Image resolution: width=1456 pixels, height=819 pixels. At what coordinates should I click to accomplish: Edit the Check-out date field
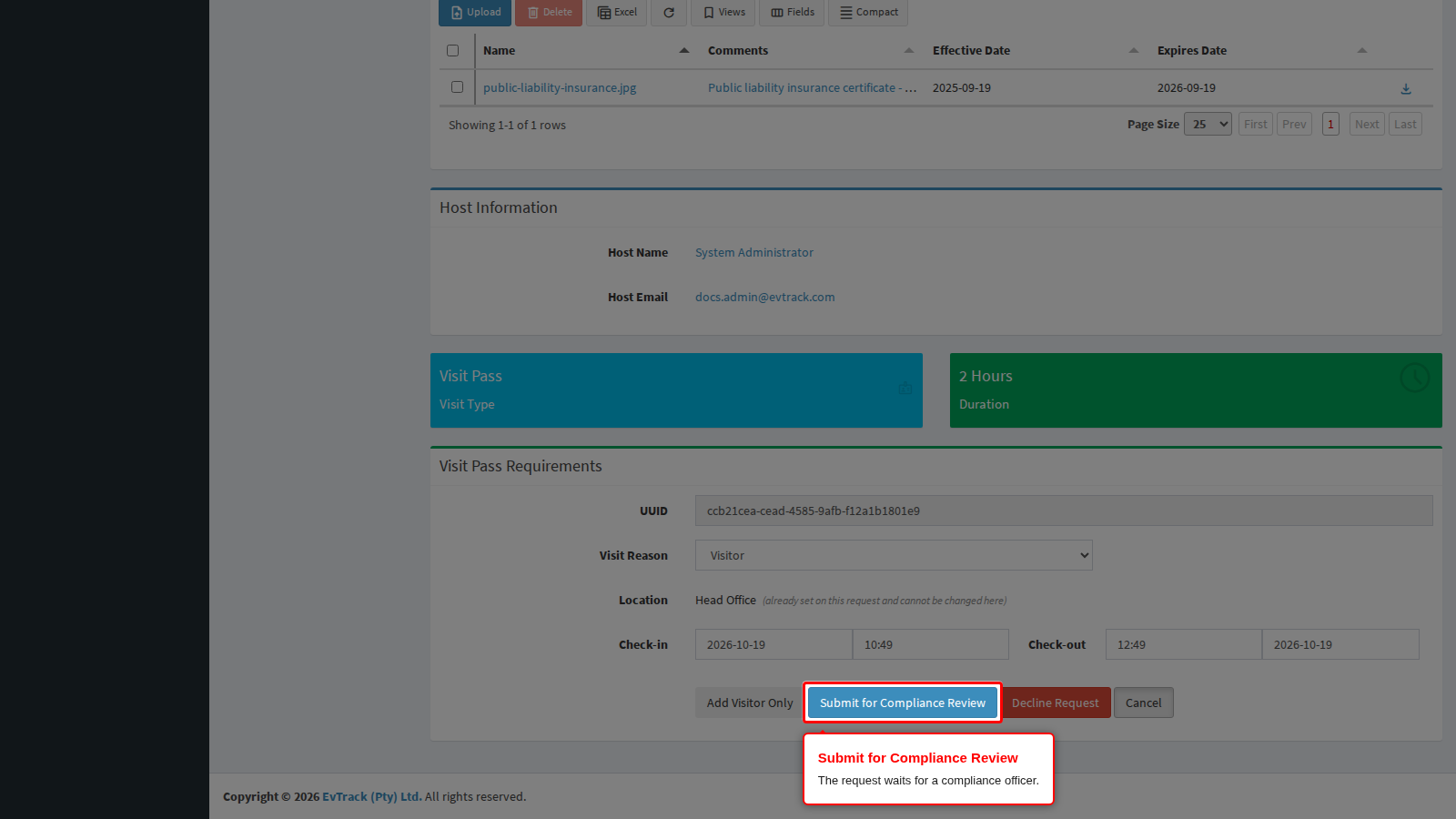pyautogui.click(x=1340, y=644)
